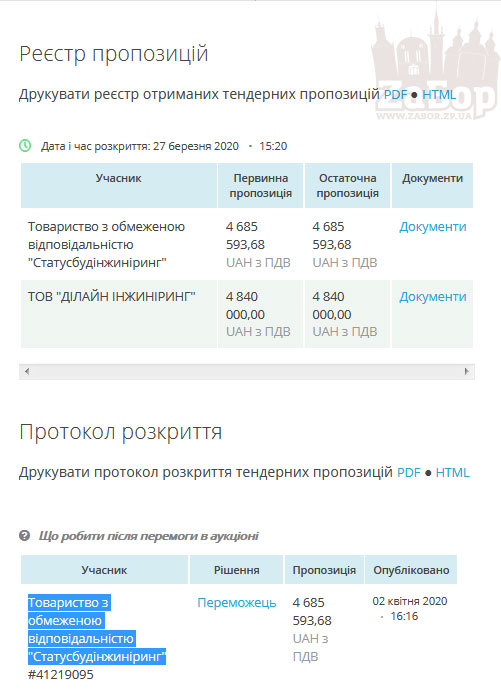501x696 pixels.
Task: Click Статусбудінжиніринг final proposal 4 685 593,68
Action: pyautogui.click(x=331, y=236)
